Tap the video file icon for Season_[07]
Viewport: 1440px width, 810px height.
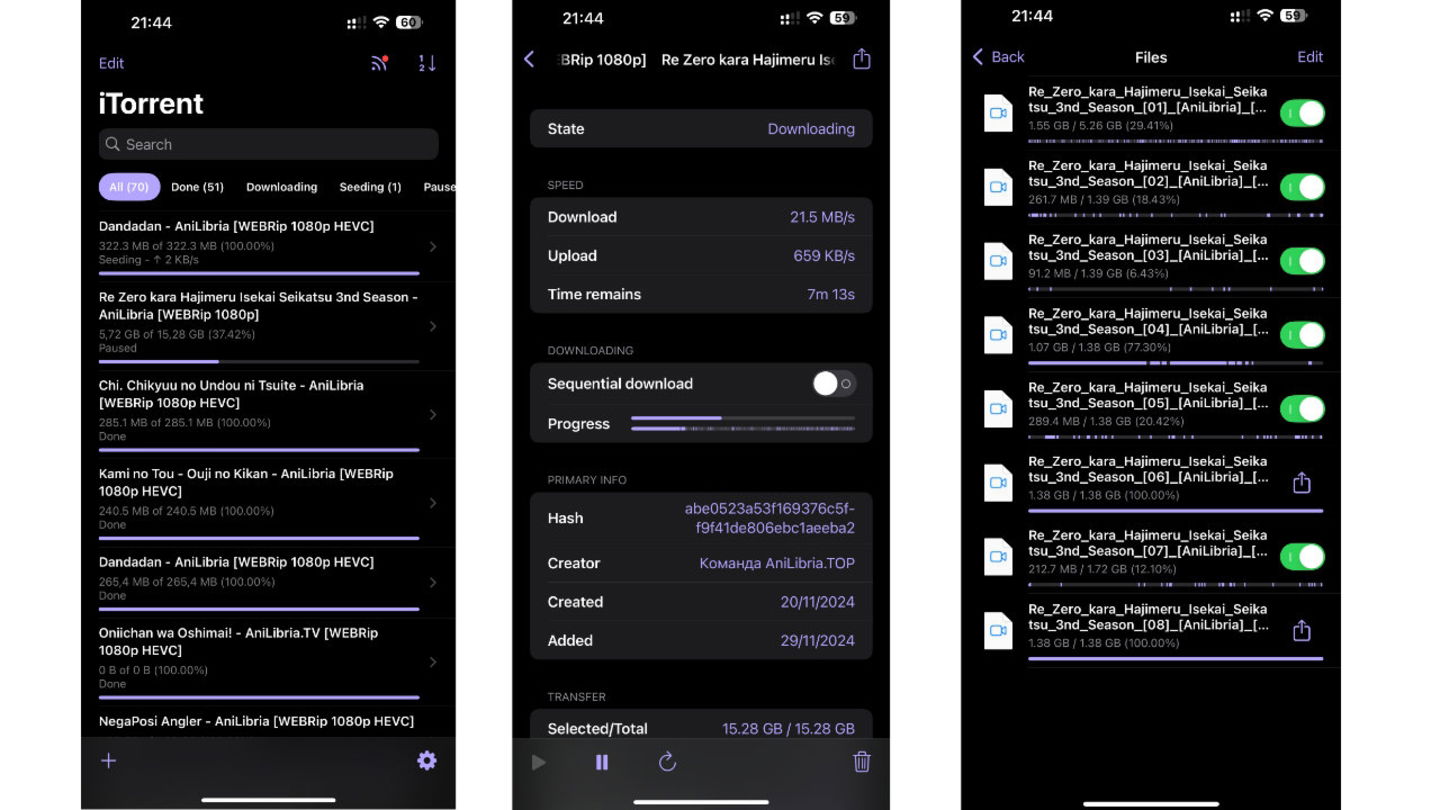tap(998, 557)
